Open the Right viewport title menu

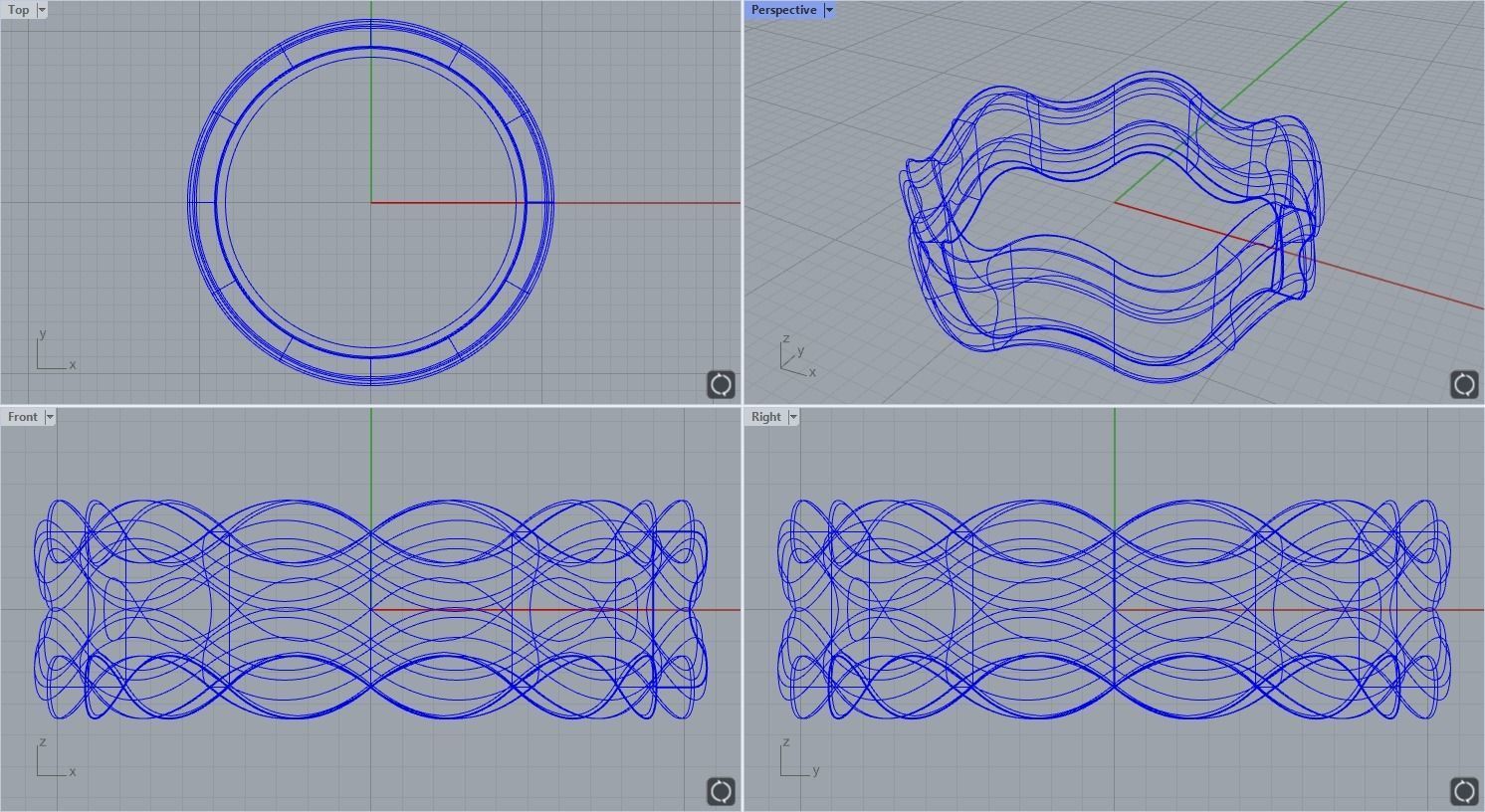pos(765,417)
